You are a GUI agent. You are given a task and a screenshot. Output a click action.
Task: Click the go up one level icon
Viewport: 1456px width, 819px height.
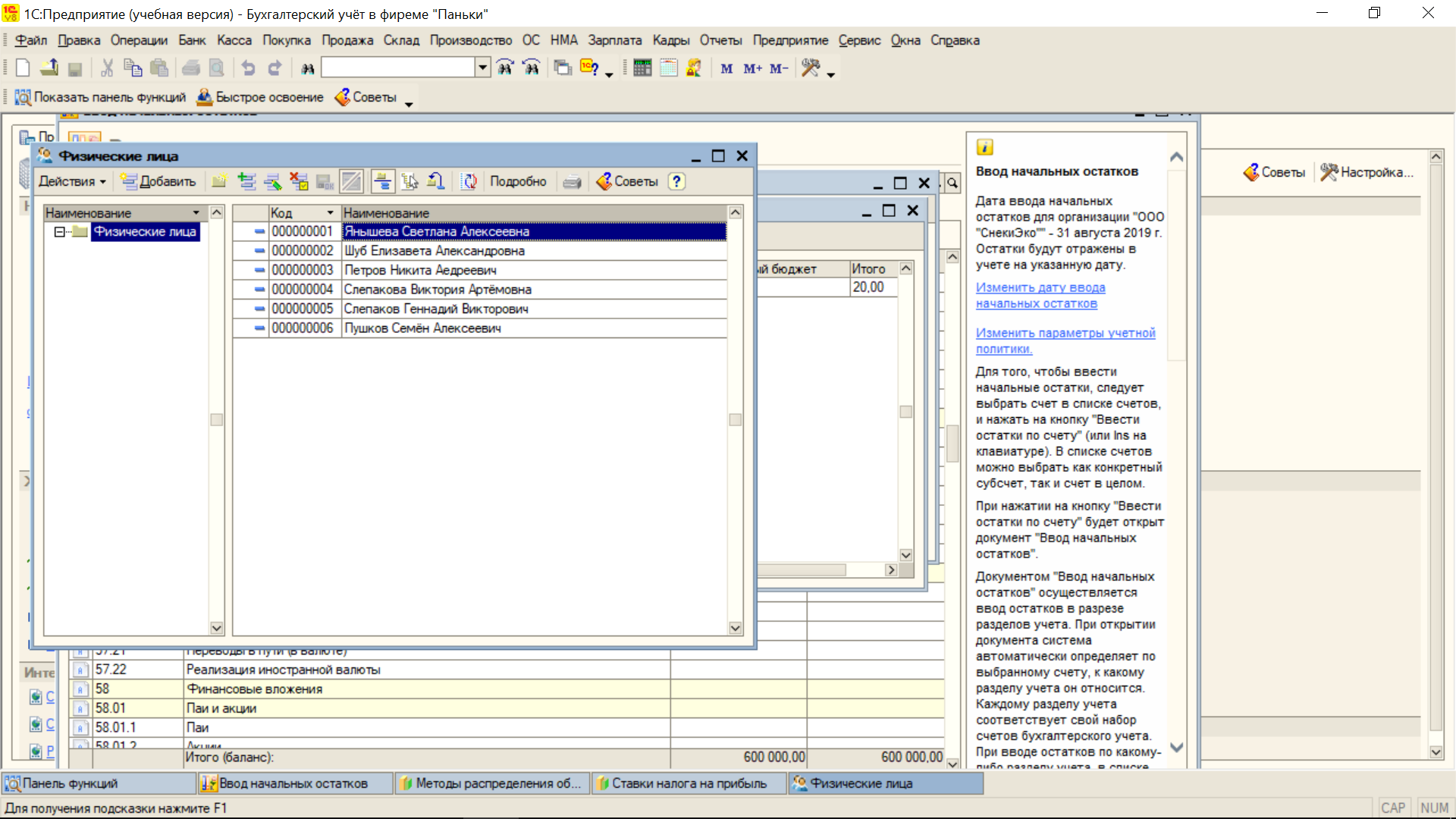[x=435, y=181]
